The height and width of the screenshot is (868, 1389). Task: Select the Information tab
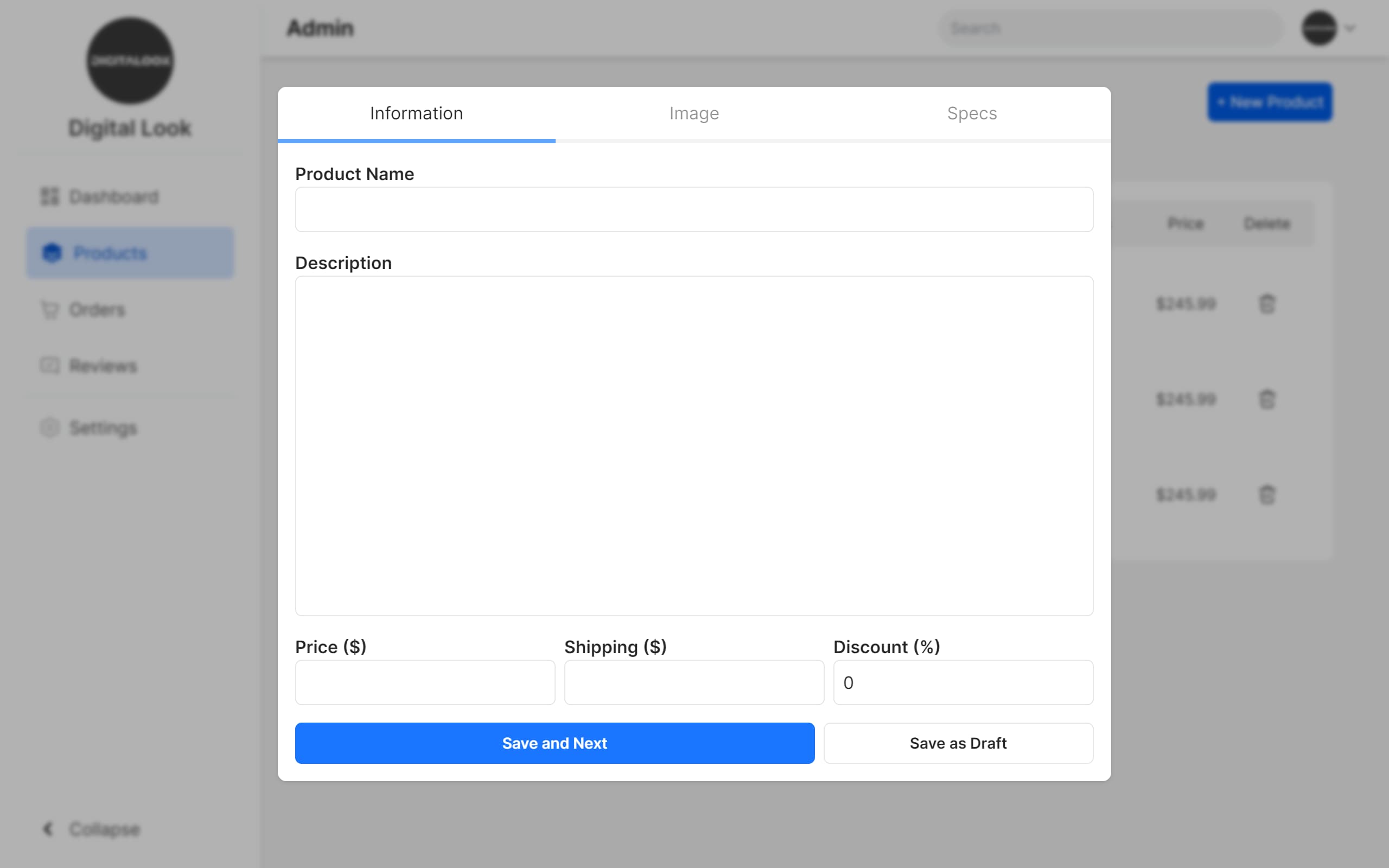click(416, 114)
